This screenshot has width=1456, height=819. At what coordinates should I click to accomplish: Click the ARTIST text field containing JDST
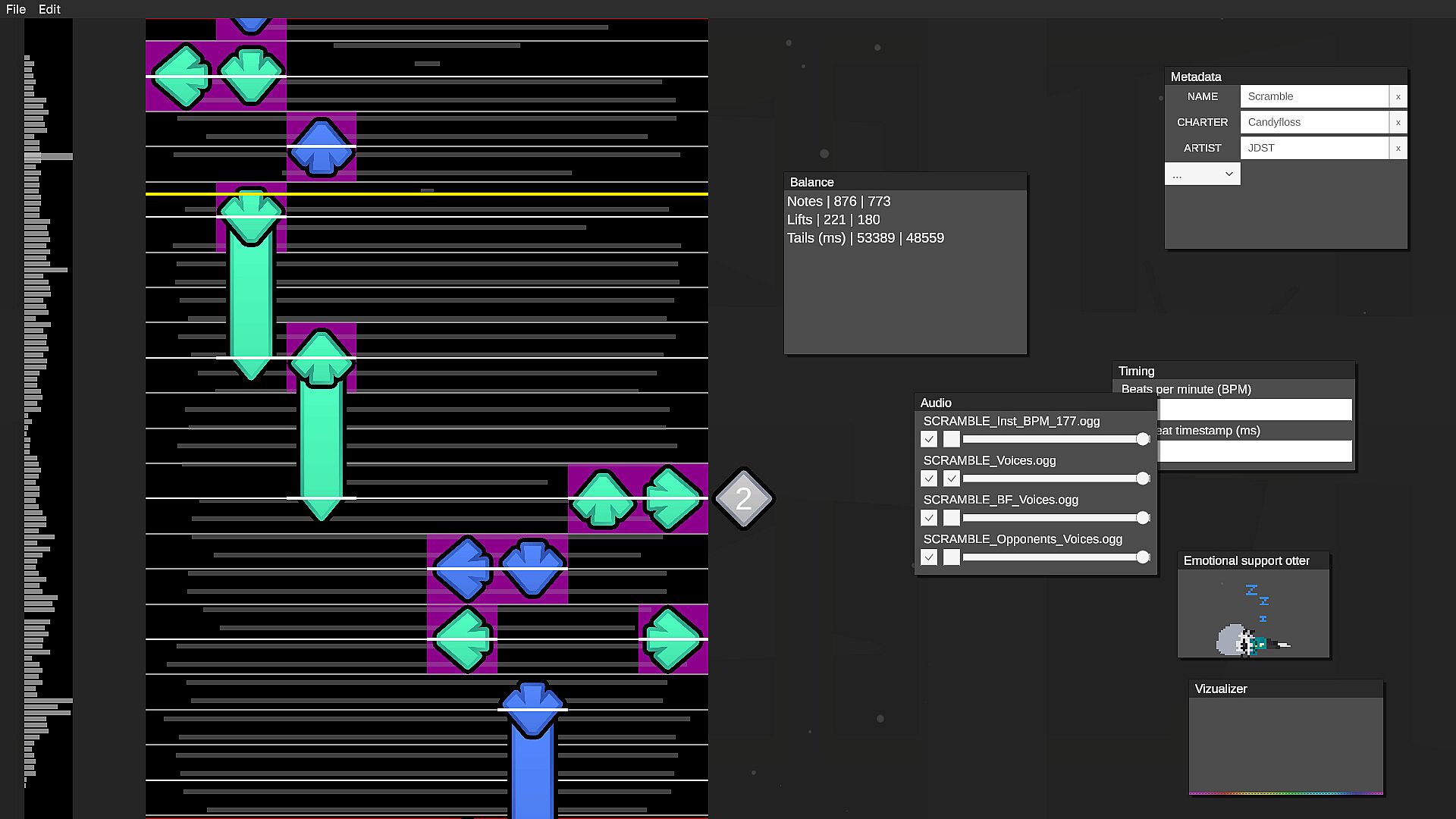(1314, 148)
